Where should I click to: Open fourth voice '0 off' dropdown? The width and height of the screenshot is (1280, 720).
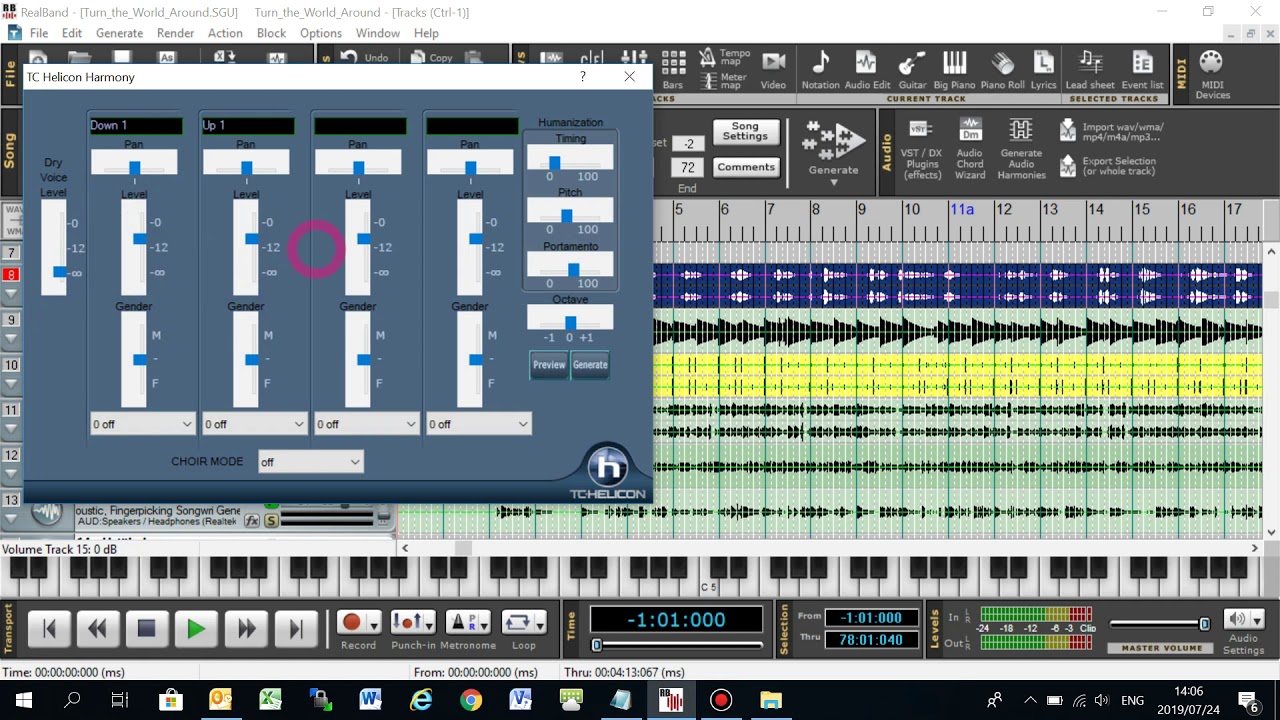pyautogui.click(x=478, y=424)
